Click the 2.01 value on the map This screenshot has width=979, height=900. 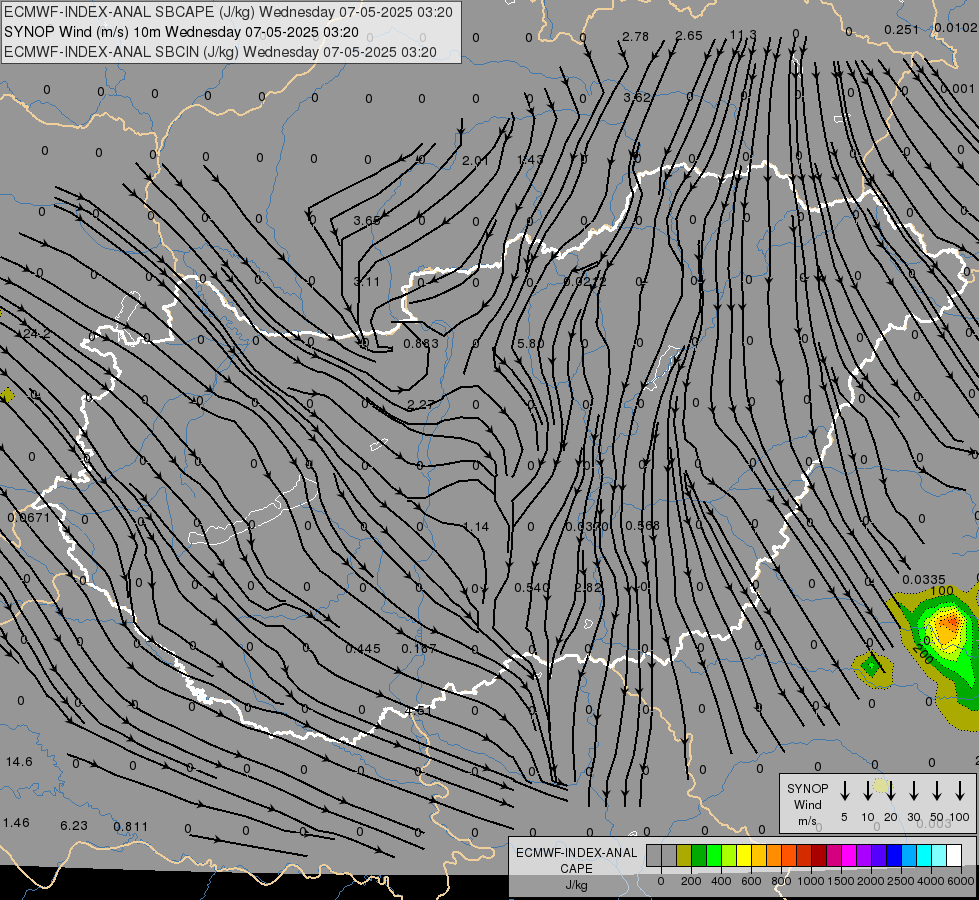475,161
